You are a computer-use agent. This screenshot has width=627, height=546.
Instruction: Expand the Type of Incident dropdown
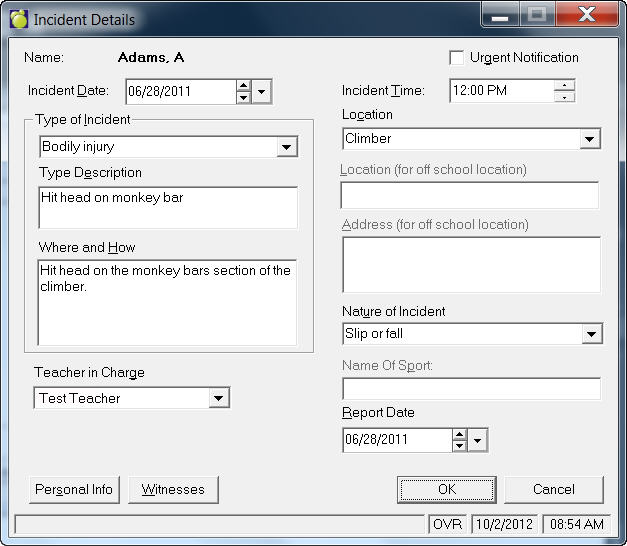pyautogui.click(x=287, y=147)
